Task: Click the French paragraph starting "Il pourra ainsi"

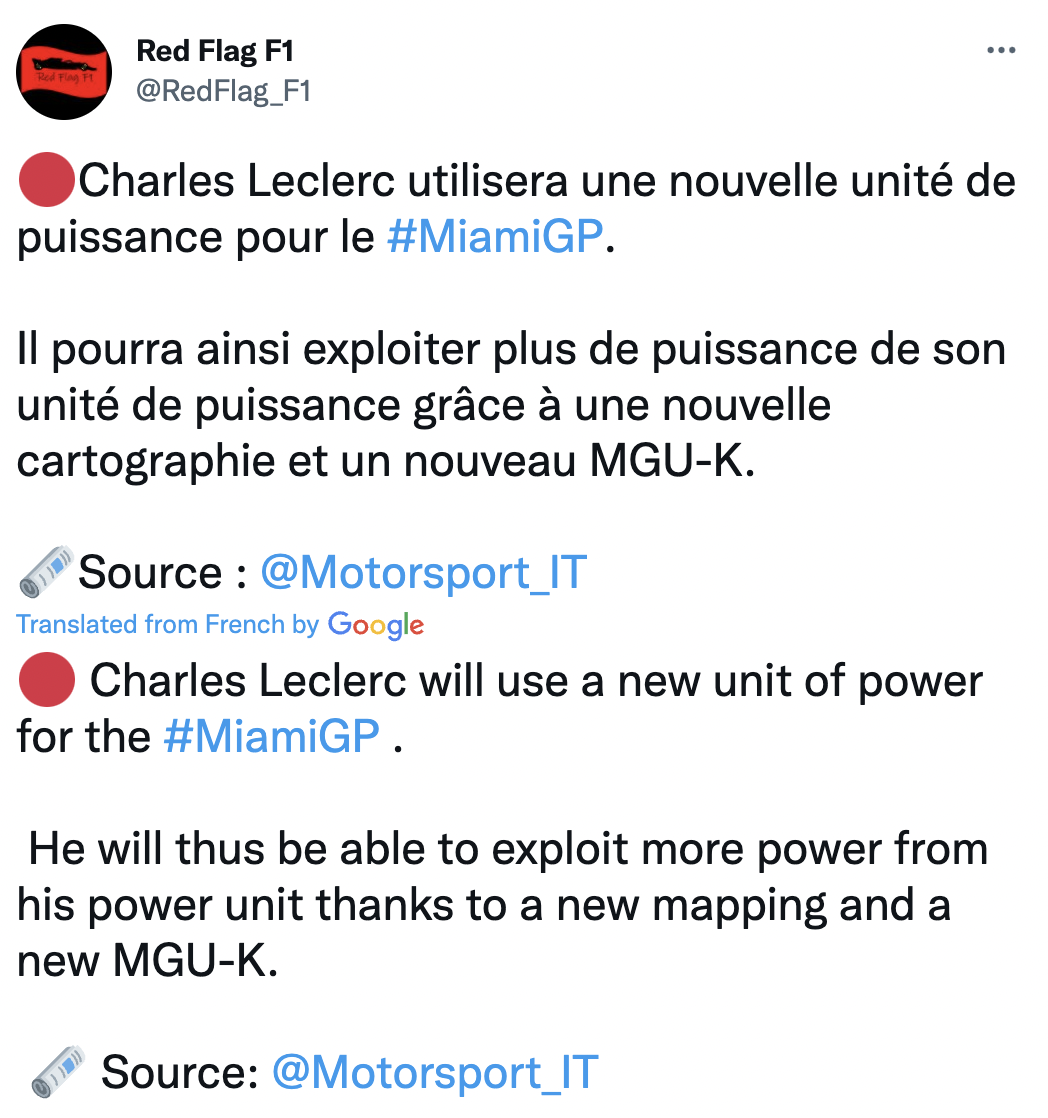Action: [x=510, y=407]
